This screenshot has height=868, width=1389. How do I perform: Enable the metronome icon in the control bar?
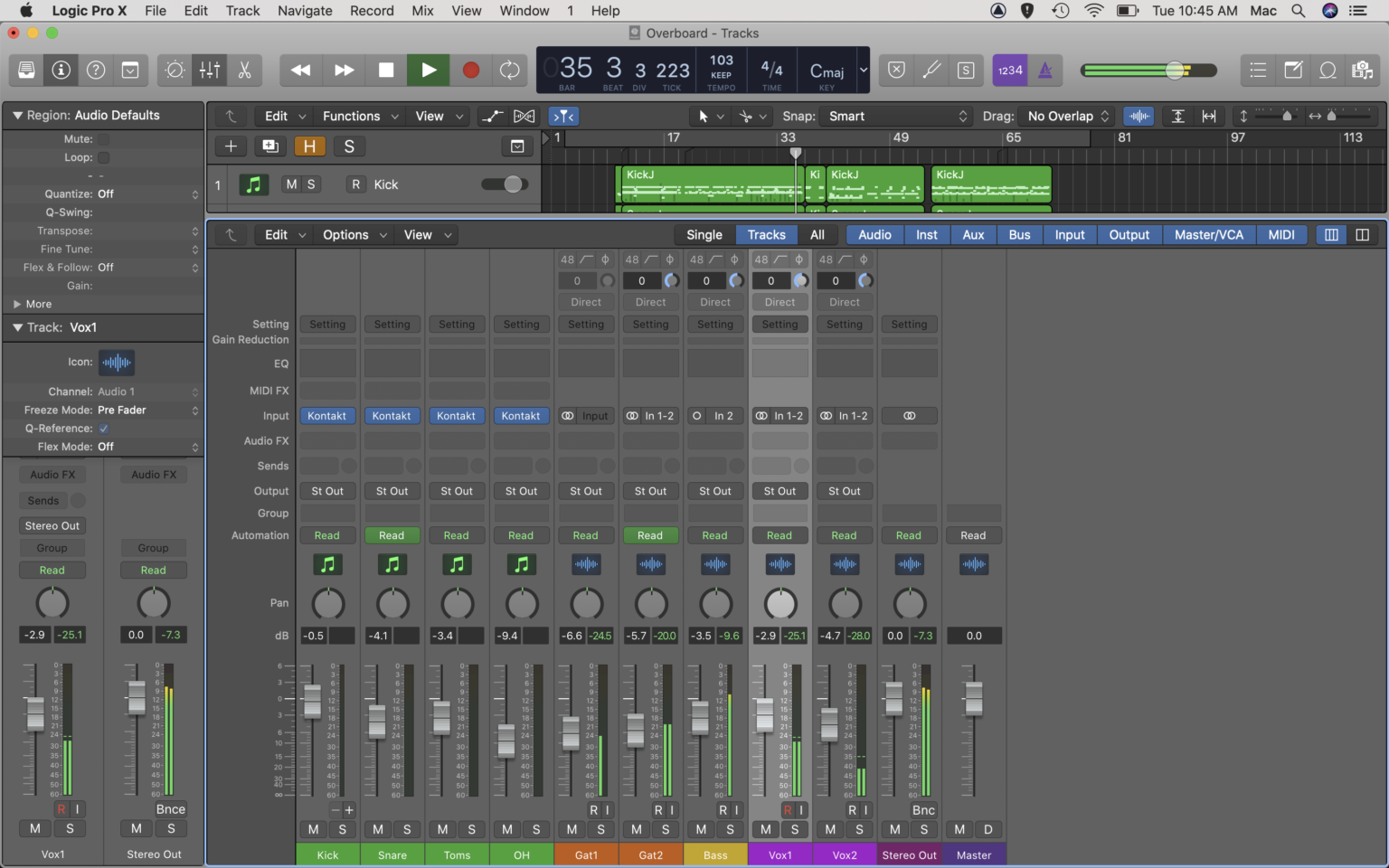(1045, 70)
